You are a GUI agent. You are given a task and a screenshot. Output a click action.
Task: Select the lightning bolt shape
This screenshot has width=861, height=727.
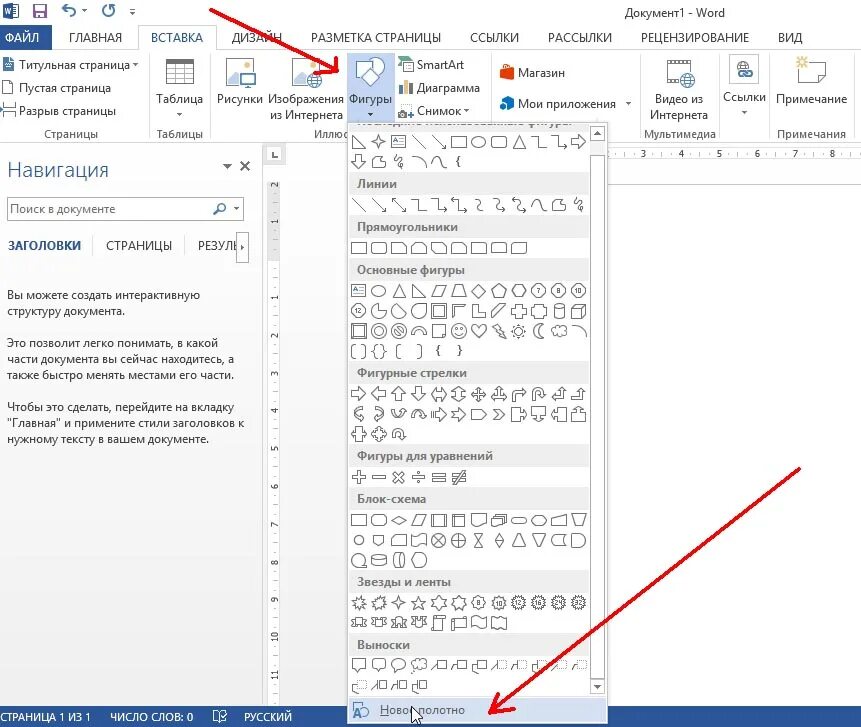point(499,331)
